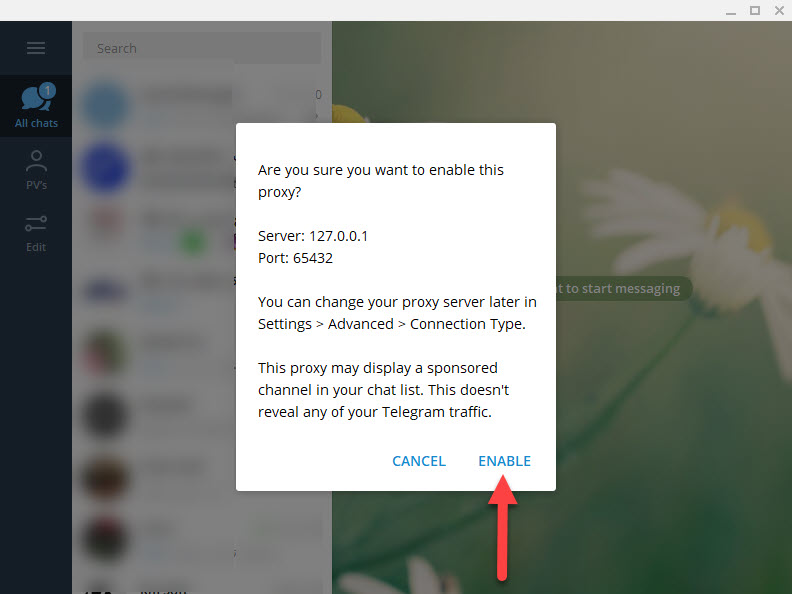The image size is (792, 594).
Task: Click the PV's tab label text
Action: point(36,185)
